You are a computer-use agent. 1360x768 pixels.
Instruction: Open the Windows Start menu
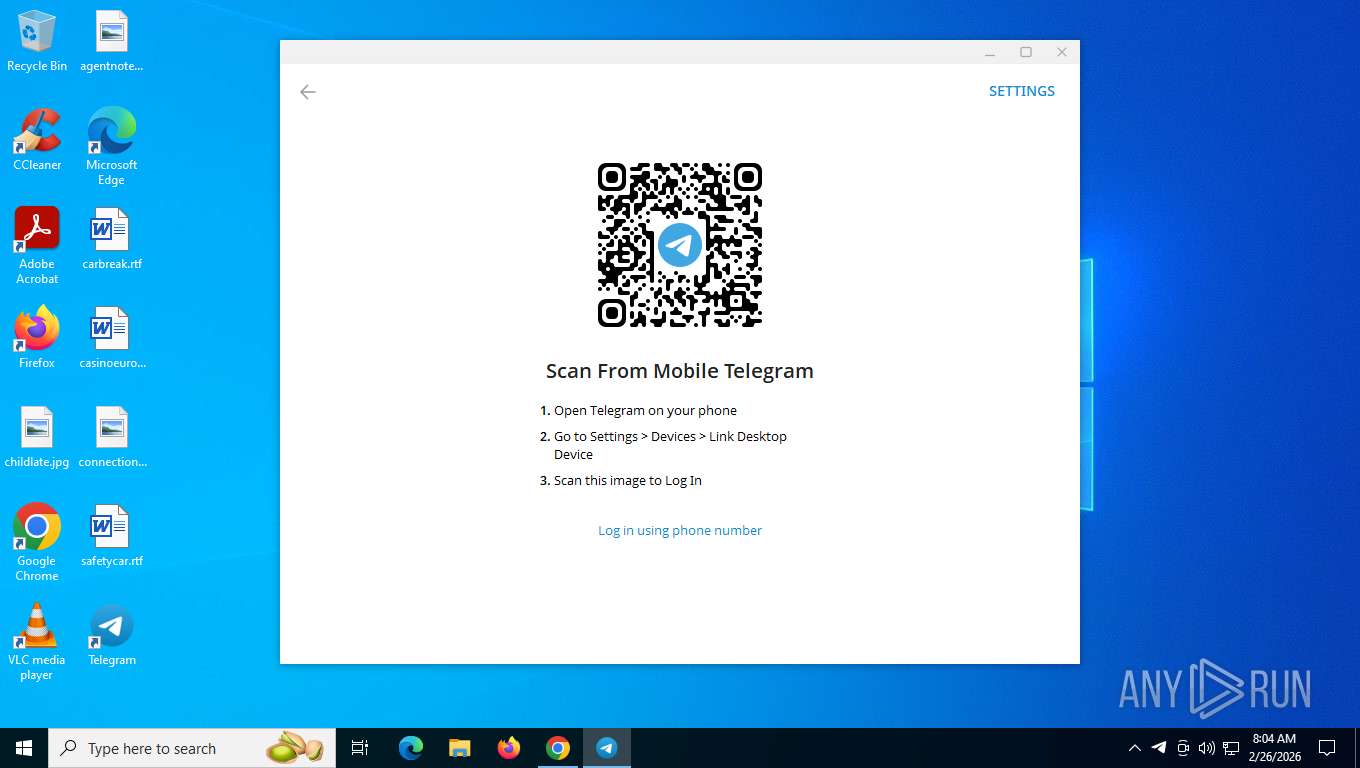24,748
